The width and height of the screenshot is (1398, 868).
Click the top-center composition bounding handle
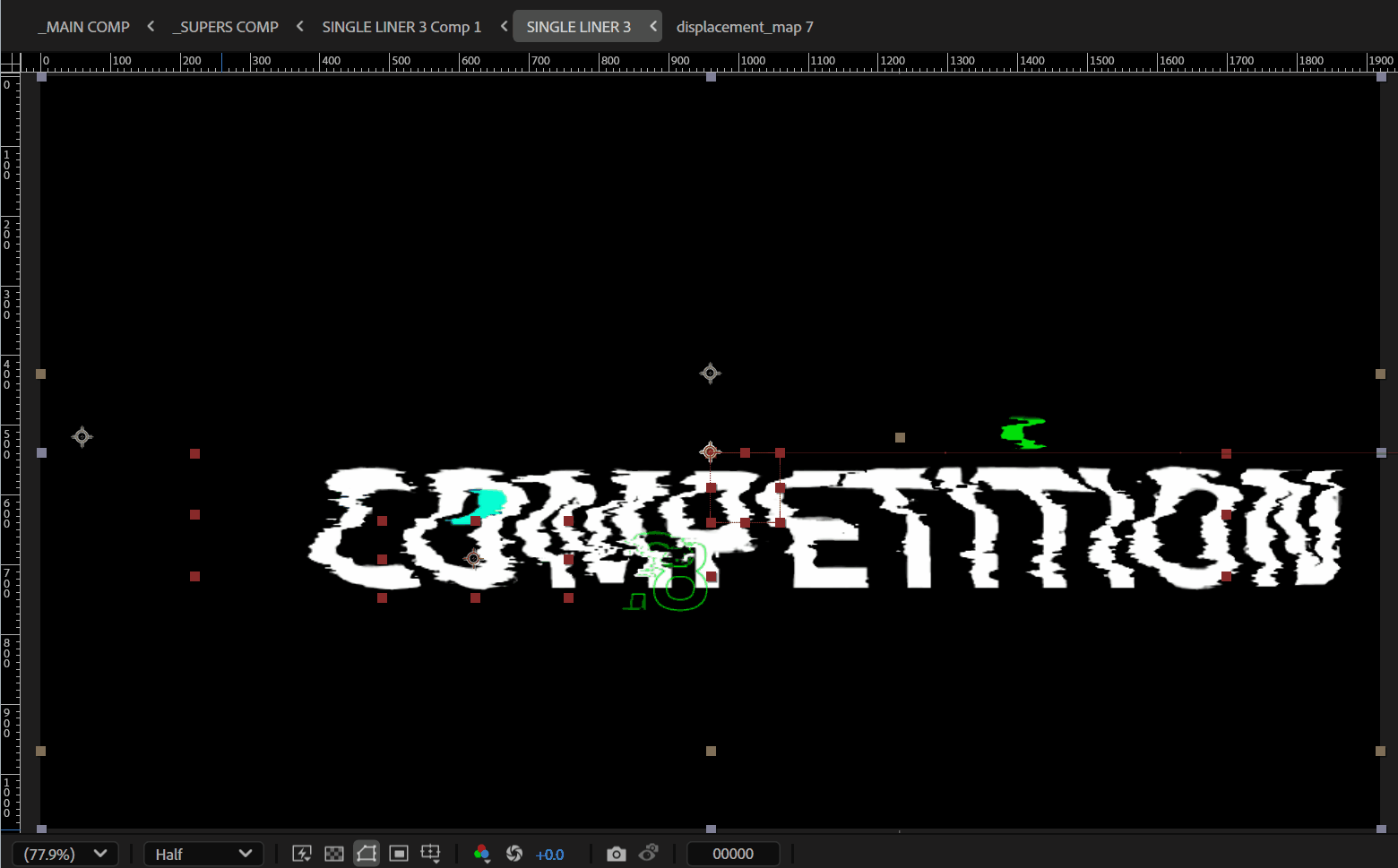(711, 77)
